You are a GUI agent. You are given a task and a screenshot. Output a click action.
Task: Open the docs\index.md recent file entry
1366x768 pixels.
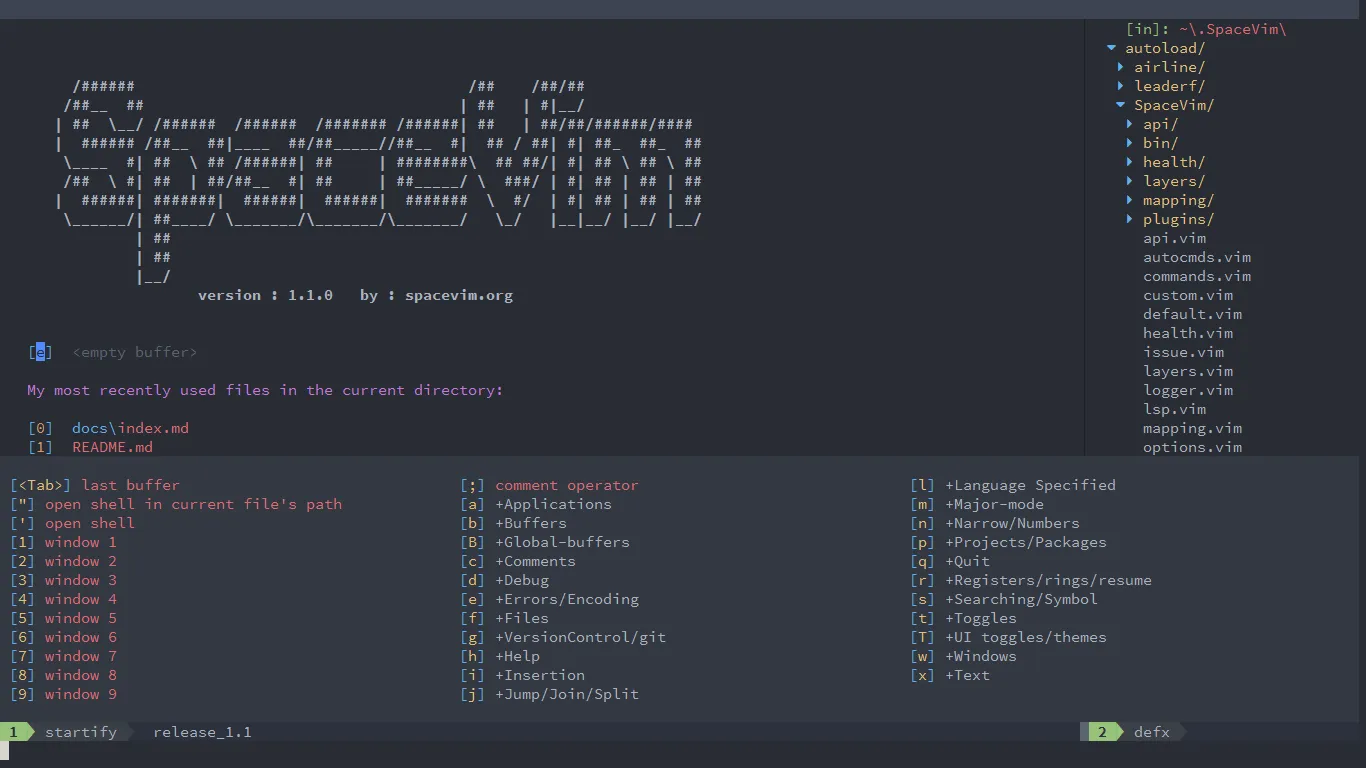coord(130,428)
